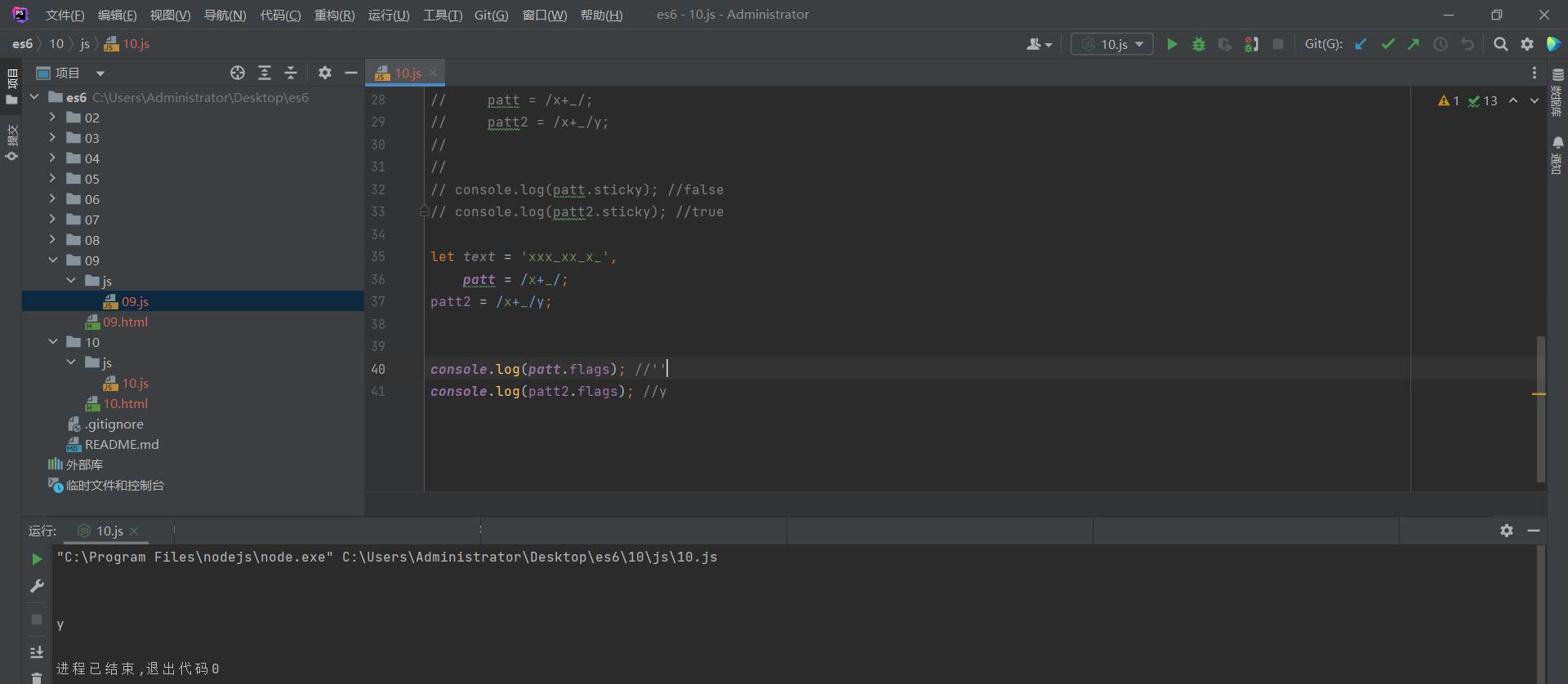Click the typo count 13 indicator
Viewport: 1568px width, 684px height.
[1482, 100]
